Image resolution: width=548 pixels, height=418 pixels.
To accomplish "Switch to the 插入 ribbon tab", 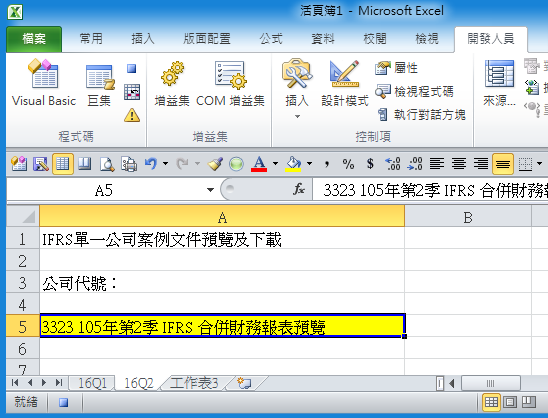I will 143,39.
